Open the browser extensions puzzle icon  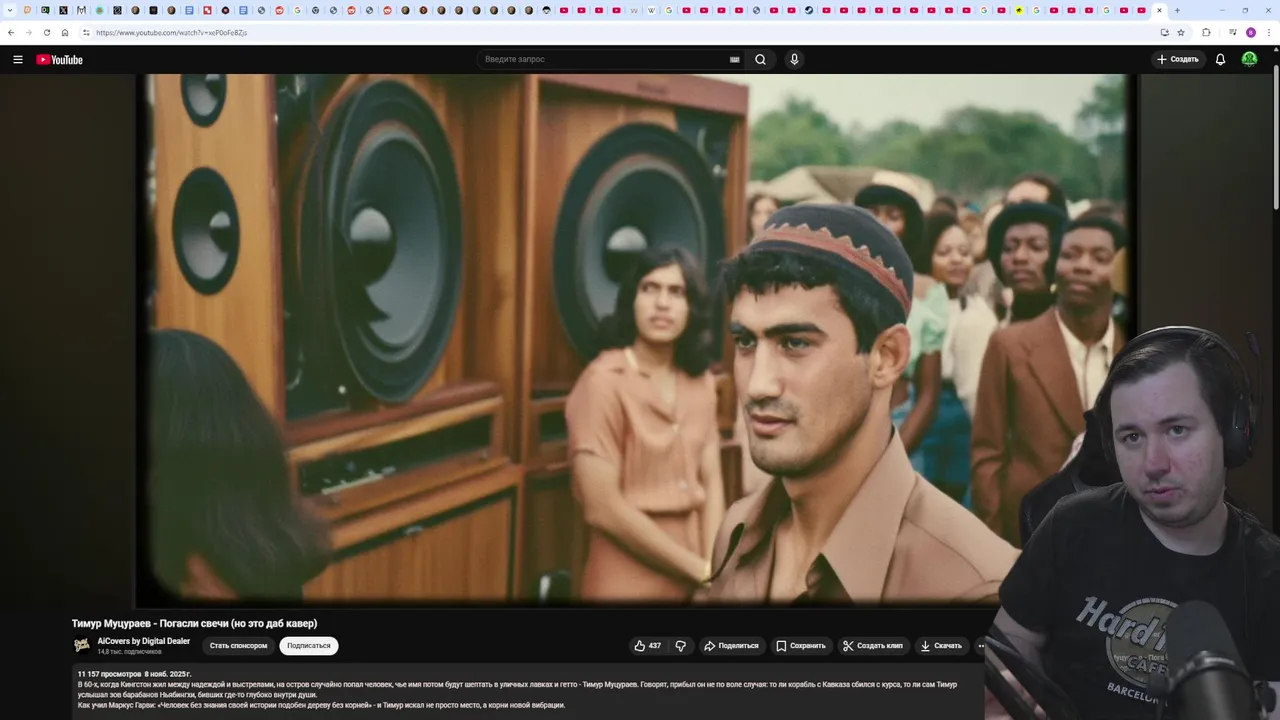pyautogui.click(x=1206, y=32)
